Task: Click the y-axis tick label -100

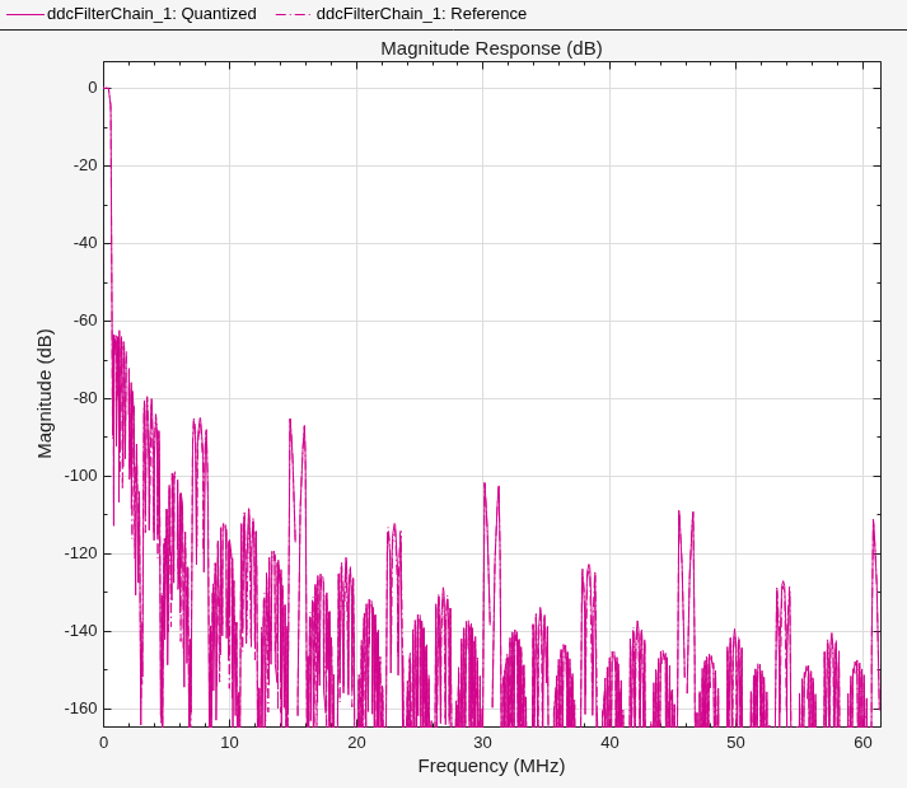Action: [x=80, y=476]
